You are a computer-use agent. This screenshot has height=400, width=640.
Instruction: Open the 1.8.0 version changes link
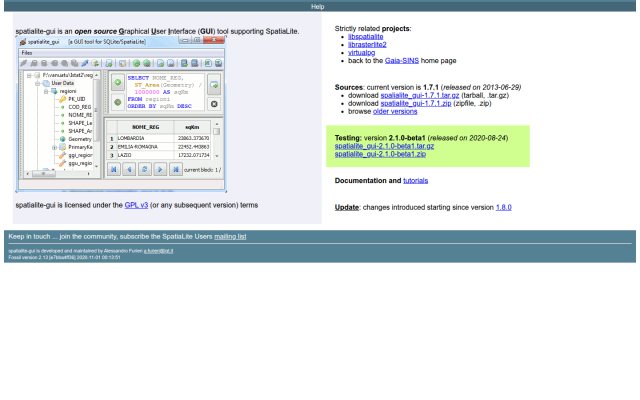coord(503,207)
